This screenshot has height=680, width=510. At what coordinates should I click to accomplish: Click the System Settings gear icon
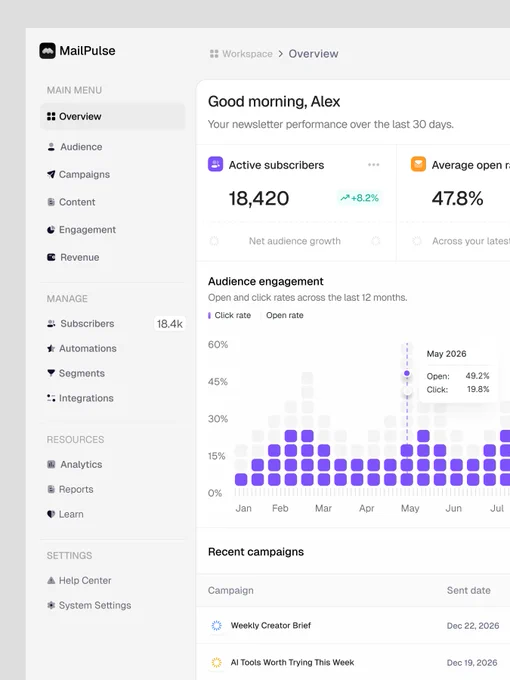(51, 605)
